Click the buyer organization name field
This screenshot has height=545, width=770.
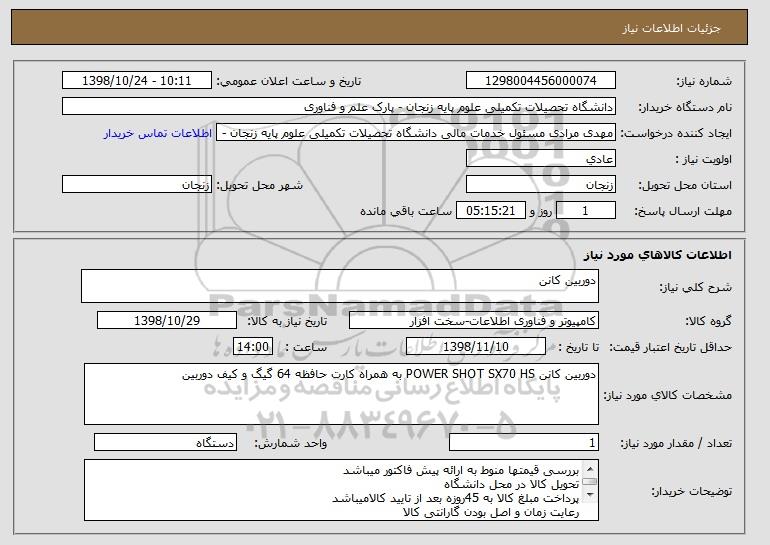(339, 107)
